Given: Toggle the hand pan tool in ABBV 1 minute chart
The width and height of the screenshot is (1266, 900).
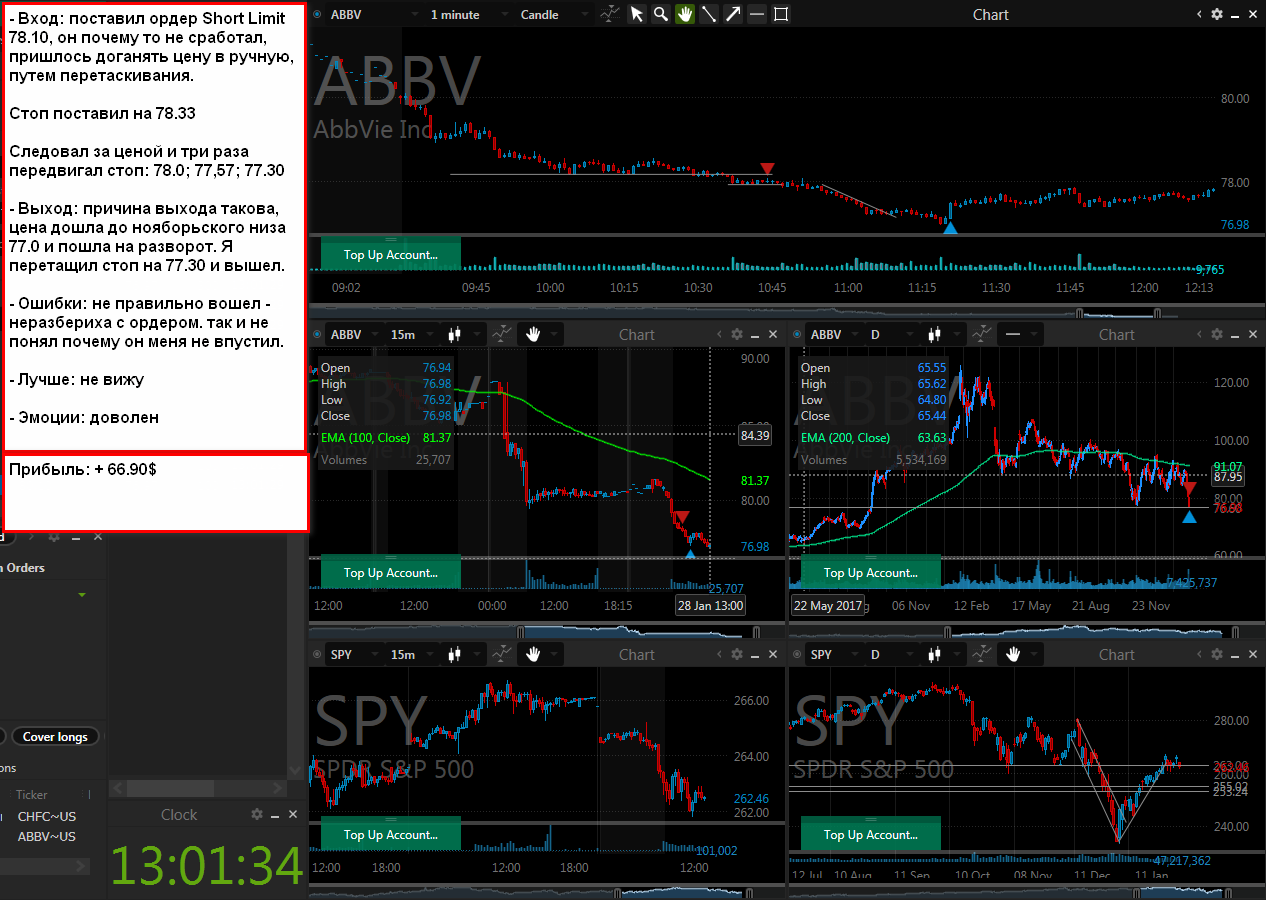Looking at the screenshot, I should click(x=685, y=14).
